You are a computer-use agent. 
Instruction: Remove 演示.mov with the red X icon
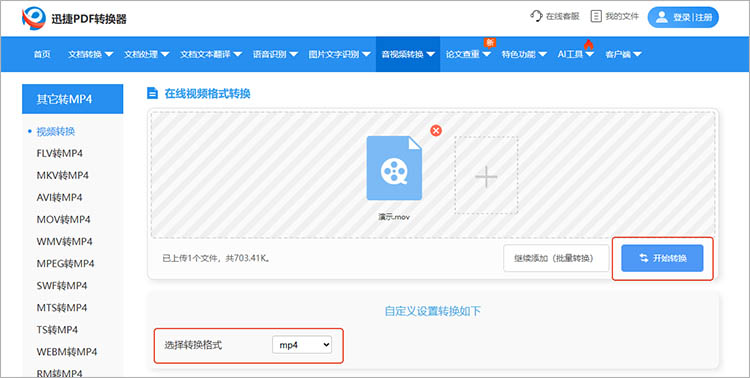[436, 131]
